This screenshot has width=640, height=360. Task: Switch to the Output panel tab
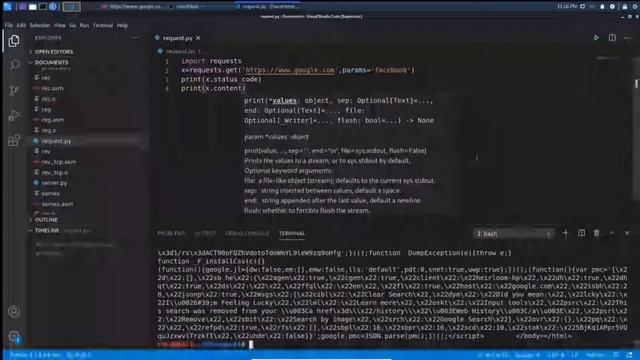coord(205,233)
